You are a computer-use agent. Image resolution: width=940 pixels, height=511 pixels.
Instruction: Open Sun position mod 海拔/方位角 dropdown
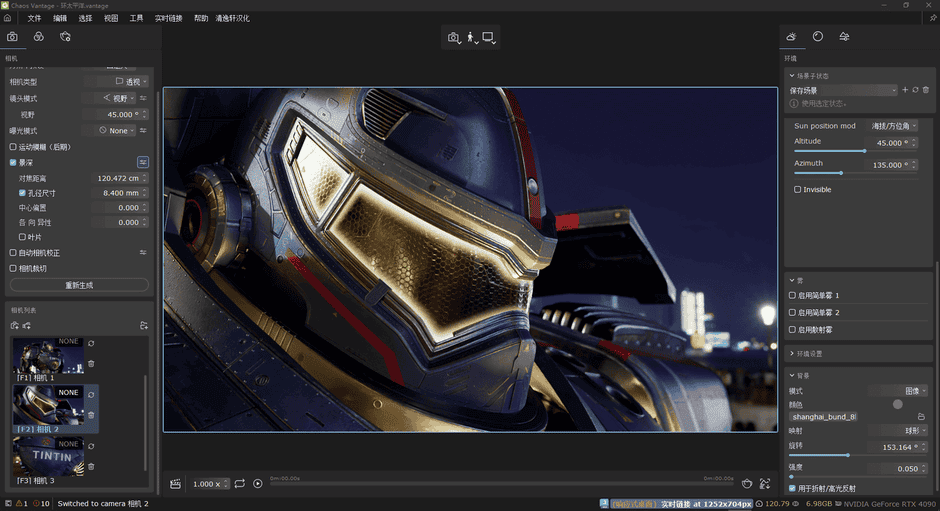tap(893, 126)
